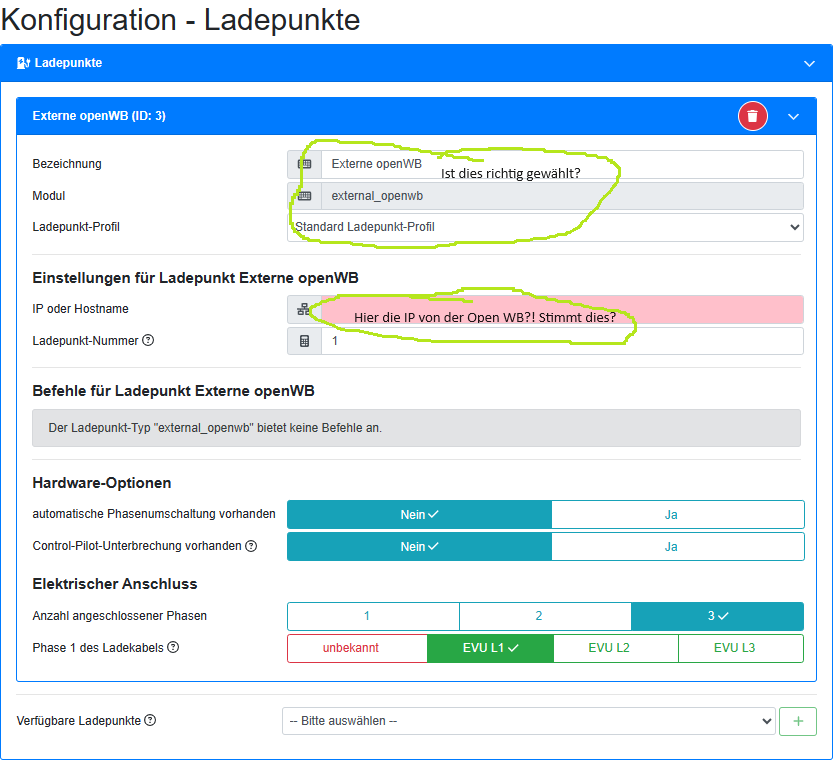Select 3 connected phases
This screenshot has height=762, width=834.
click(717, 616)
